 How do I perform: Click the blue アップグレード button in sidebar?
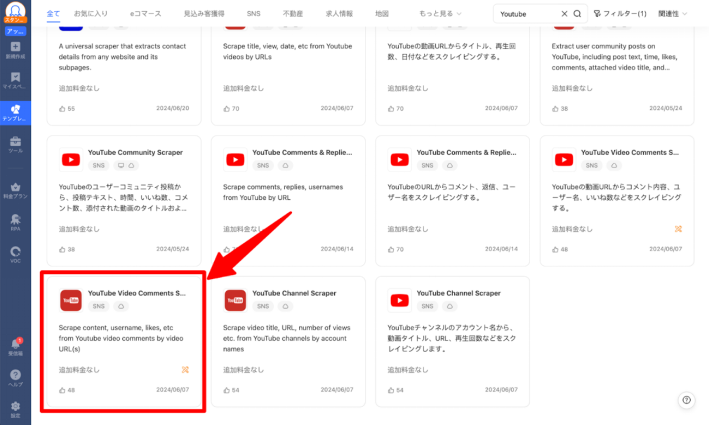15,31
